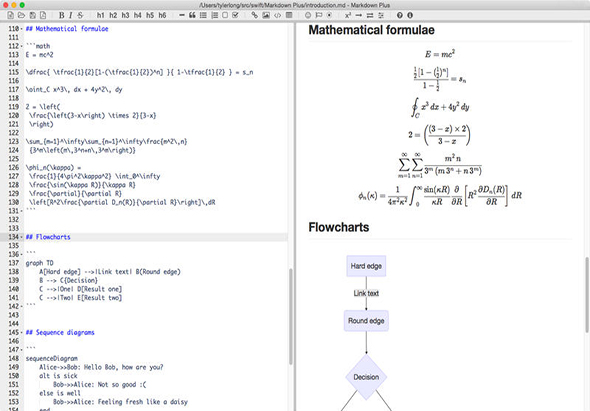The width and height of the screenshot is (590, 411).
Task: Insert heading level h5
Action: [150, 15]
